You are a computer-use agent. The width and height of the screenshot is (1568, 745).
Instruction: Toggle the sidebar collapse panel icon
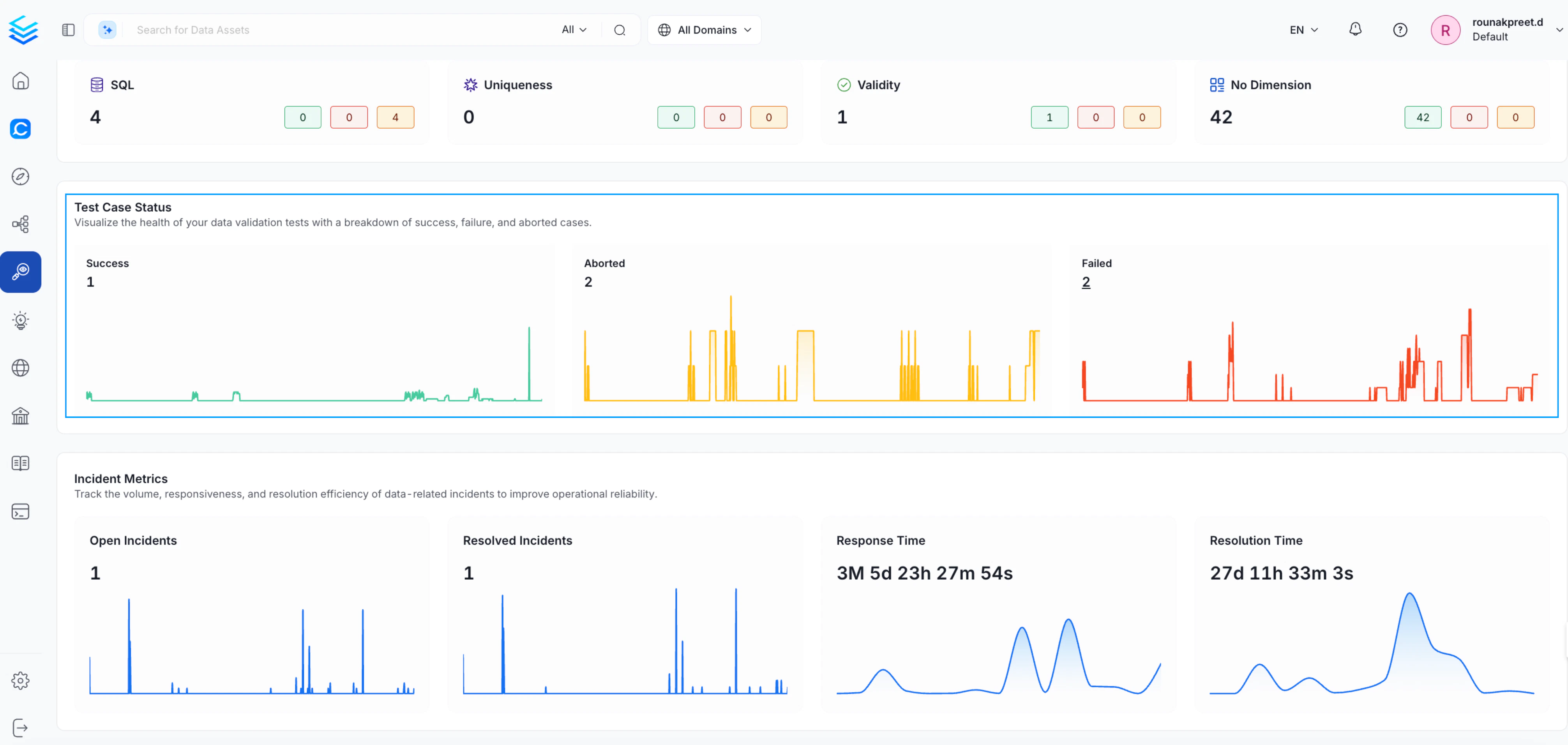(67, 29)
